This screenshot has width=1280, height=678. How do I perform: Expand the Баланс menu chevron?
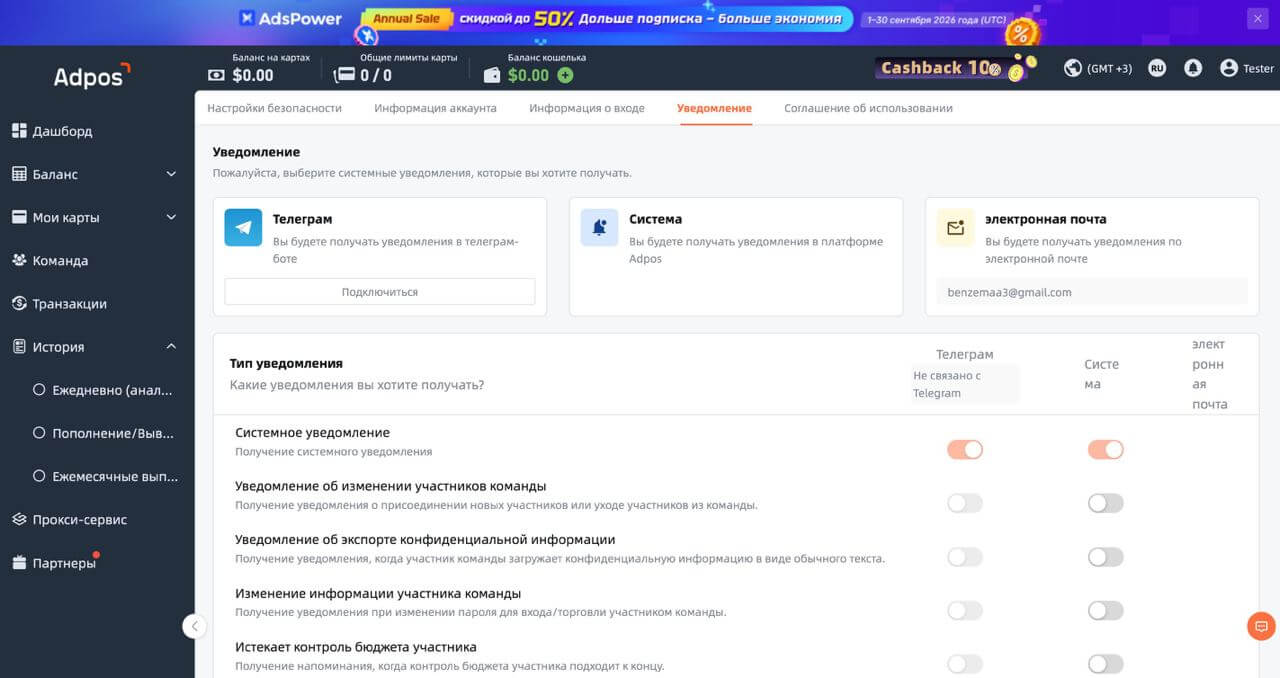171,174
